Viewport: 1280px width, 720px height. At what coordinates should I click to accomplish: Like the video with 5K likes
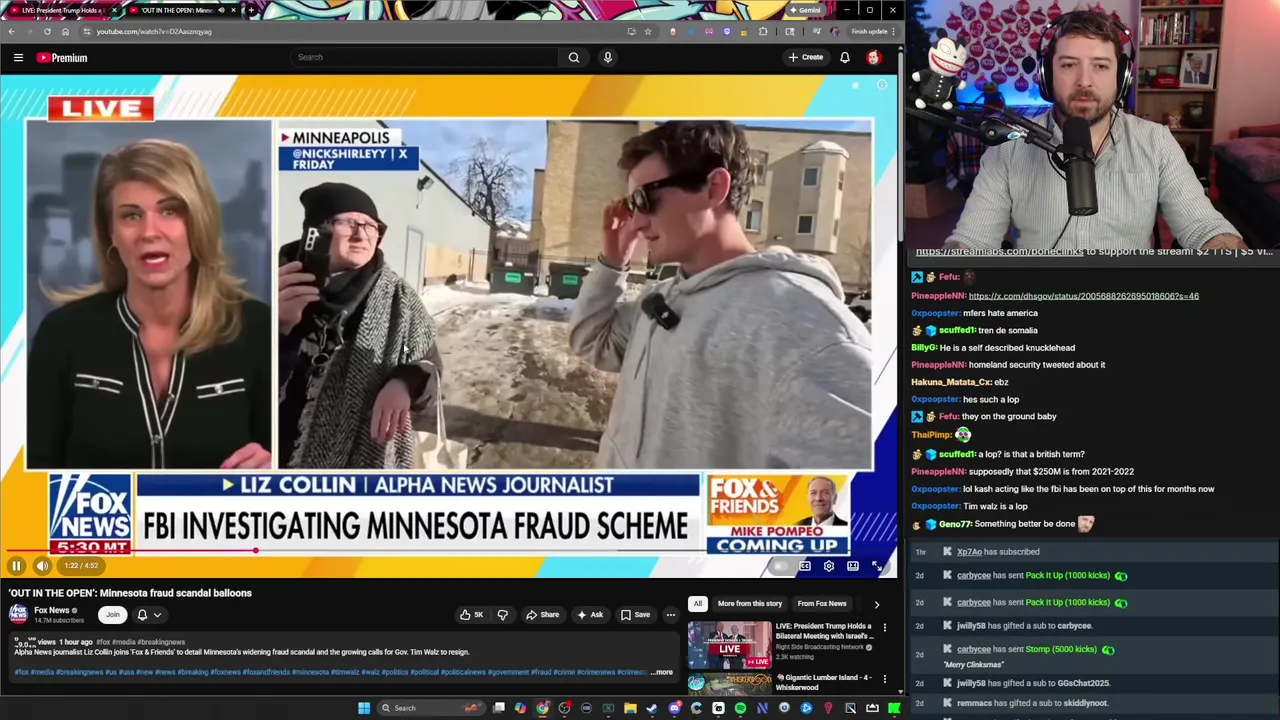pyautogui.click(x=472, y=615)
